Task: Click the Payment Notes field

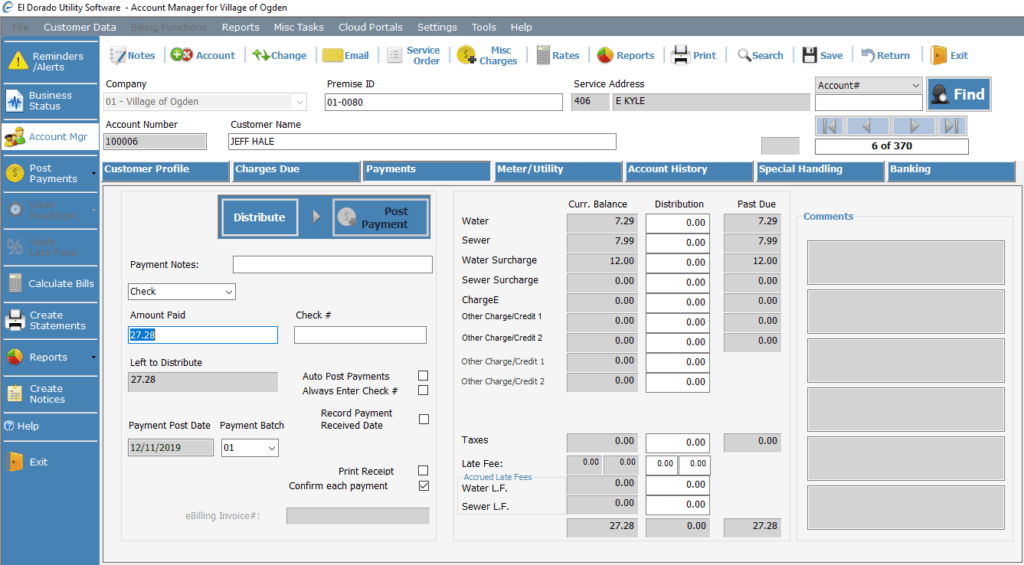Action: click(x=332, y=265)
